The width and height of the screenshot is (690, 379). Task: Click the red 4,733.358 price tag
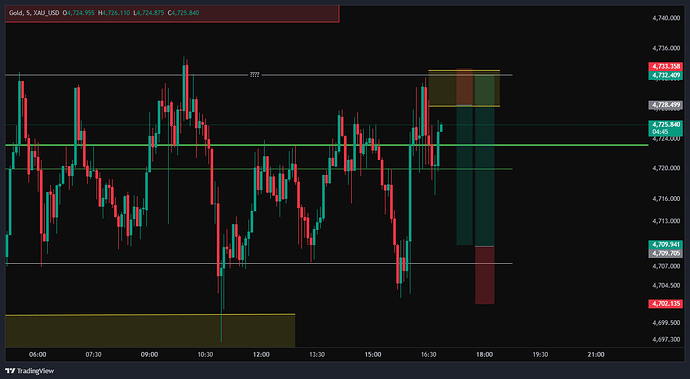(x=665, y=66)
